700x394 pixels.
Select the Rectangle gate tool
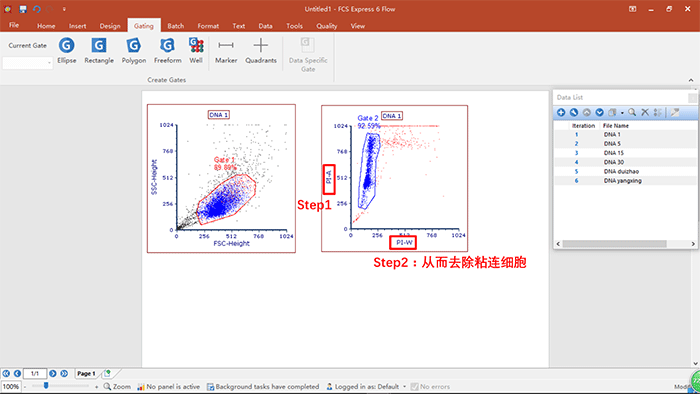99,51
